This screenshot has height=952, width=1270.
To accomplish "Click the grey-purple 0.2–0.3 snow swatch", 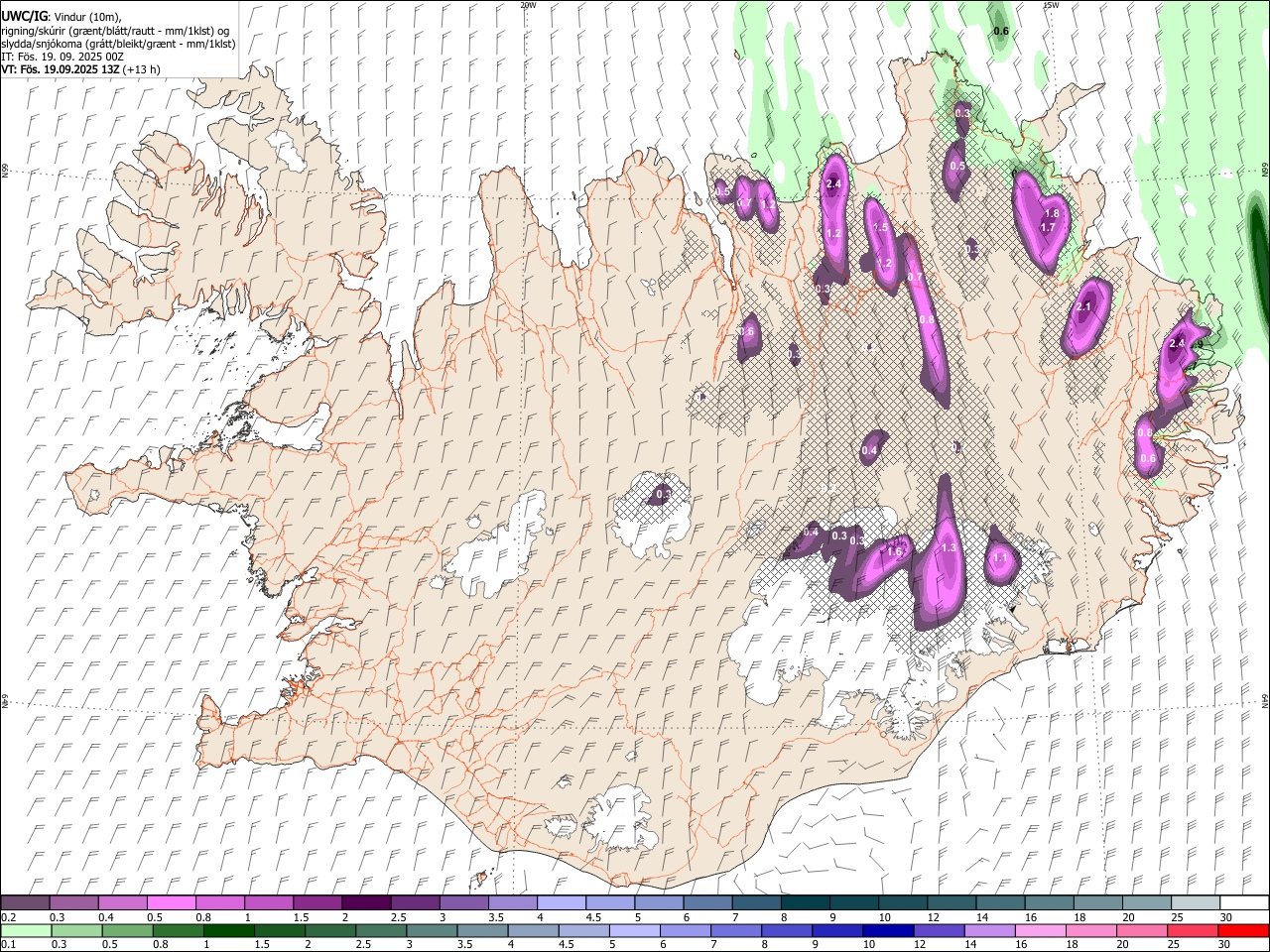I will pyautogui.click(x=25, y=903).
